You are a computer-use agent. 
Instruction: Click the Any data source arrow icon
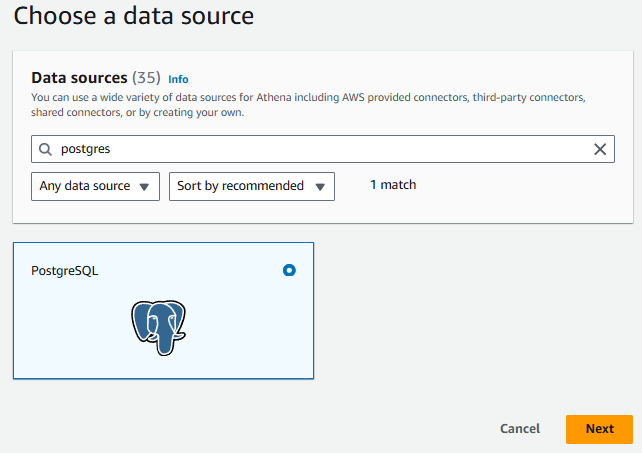point(144,187)
